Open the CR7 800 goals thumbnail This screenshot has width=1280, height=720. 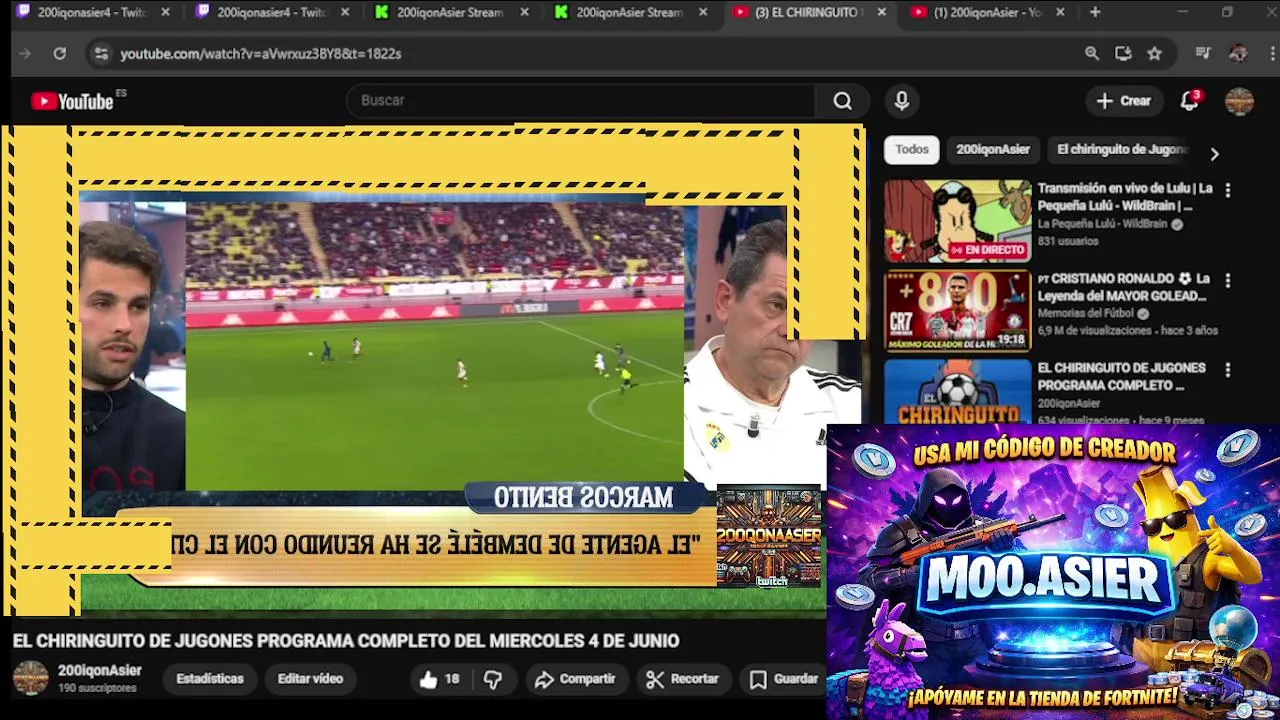(x=957, y=311)
